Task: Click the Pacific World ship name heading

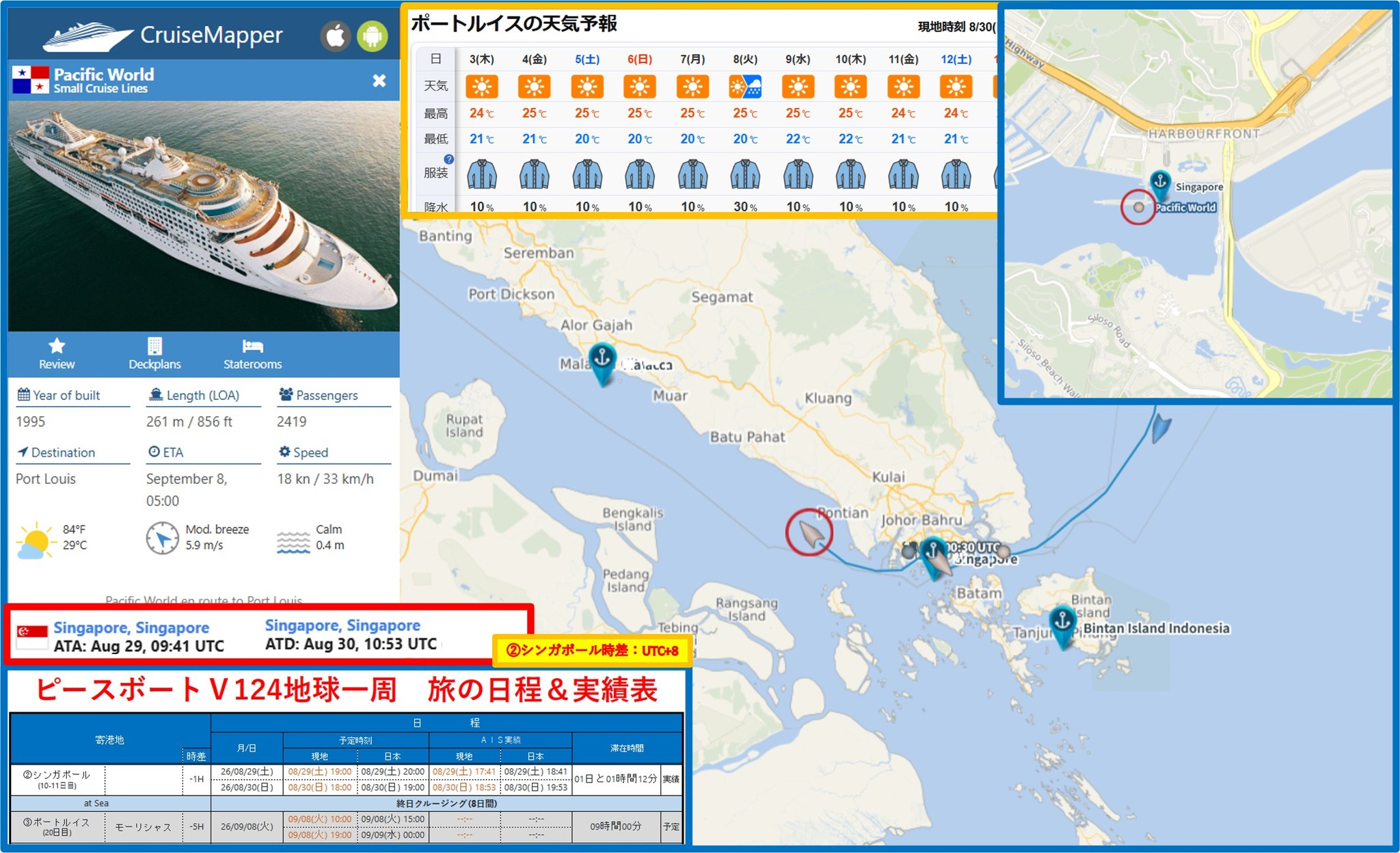Action: click(104, 74)
